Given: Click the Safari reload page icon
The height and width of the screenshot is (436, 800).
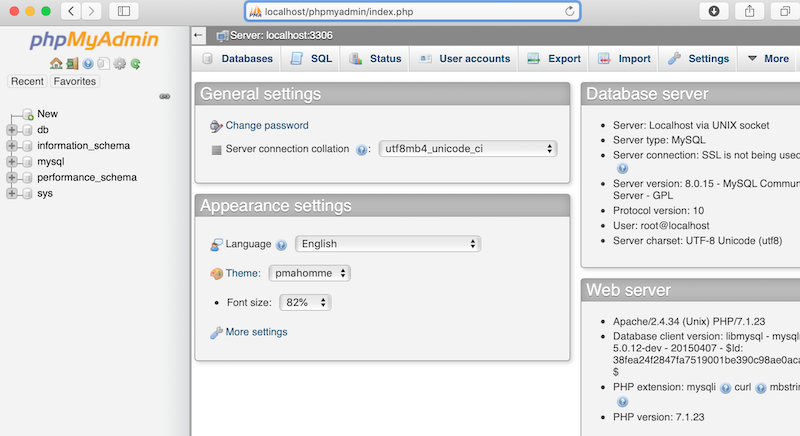Looking at the screenshot, I should click(569, 11).
